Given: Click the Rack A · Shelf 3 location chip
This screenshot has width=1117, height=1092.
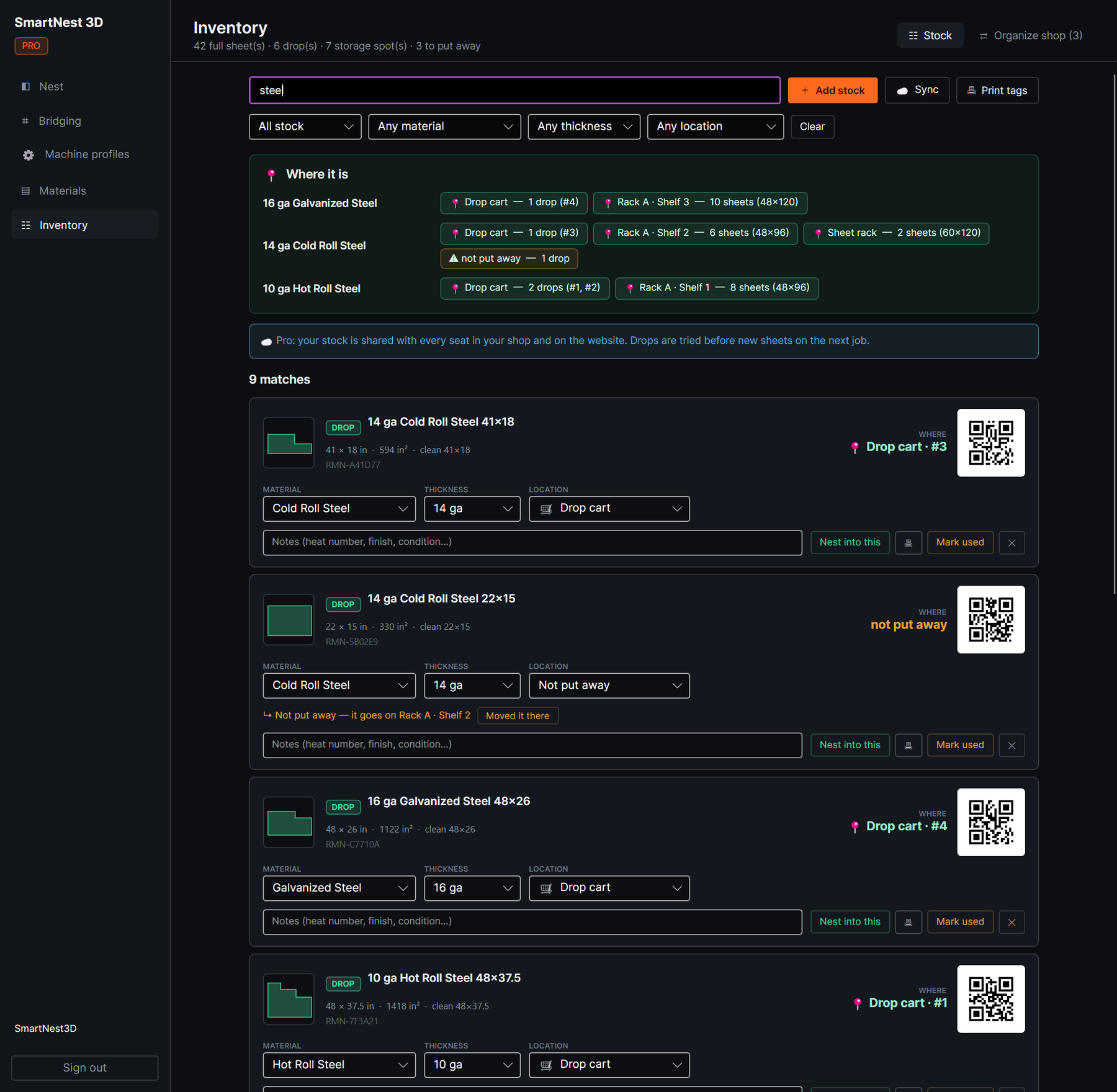Looking at the screenshot, I should [700, 203].
